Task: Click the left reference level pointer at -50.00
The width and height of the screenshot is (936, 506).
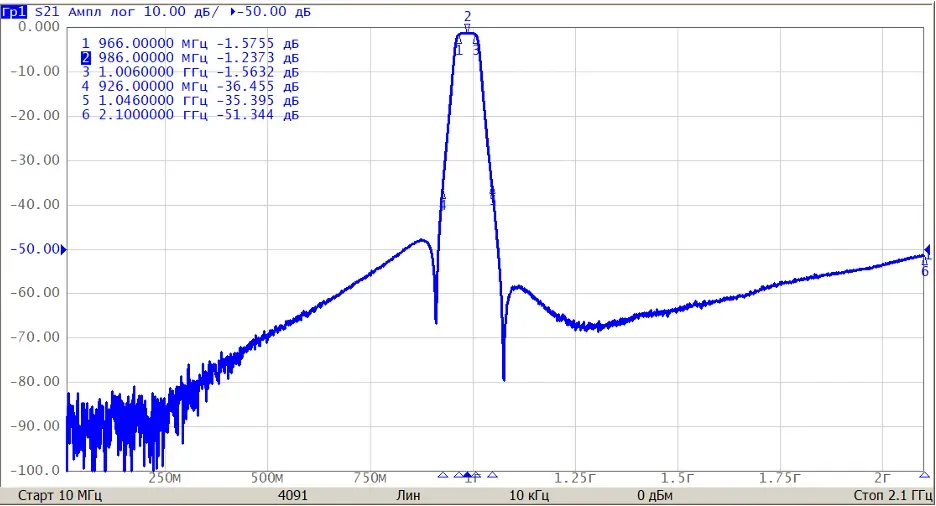Action: click(64, 249)
